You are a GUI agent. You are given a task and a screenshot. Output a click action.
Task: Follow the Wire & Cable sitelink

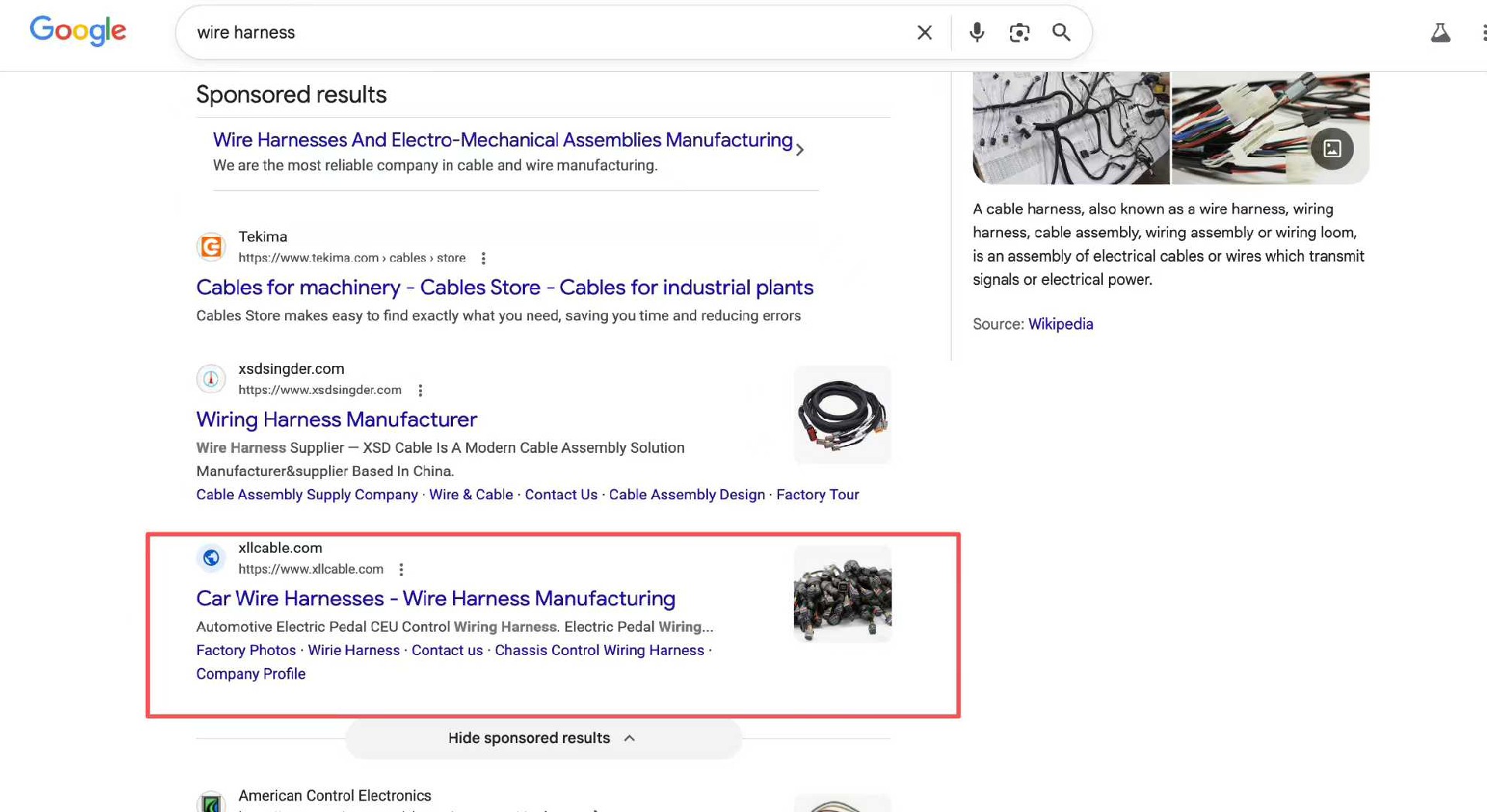pos(471,495)
